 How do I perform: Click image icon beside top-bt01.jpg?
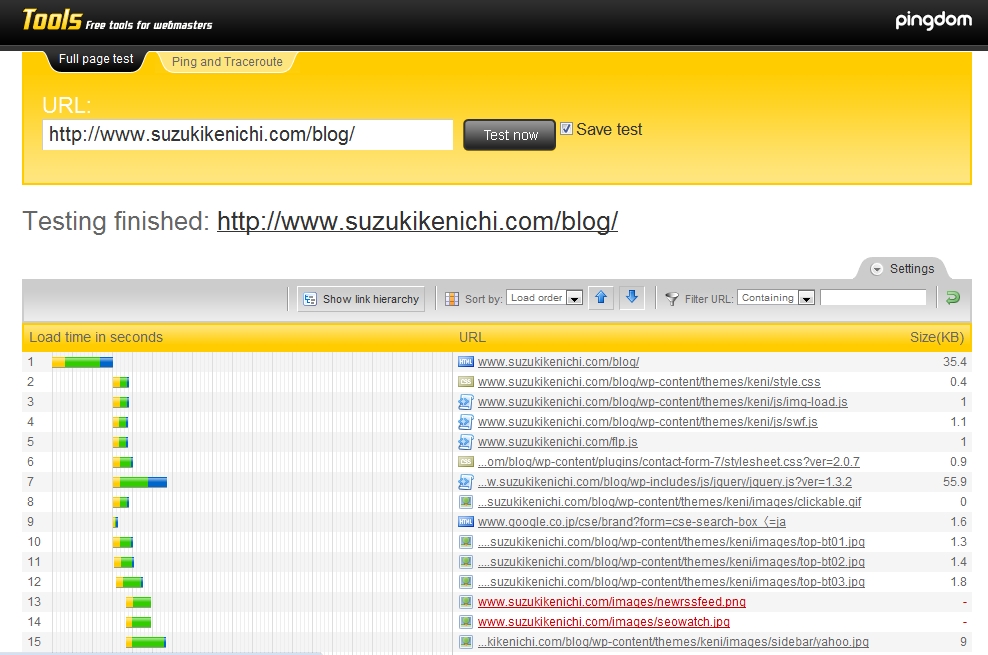click(466, 542)
